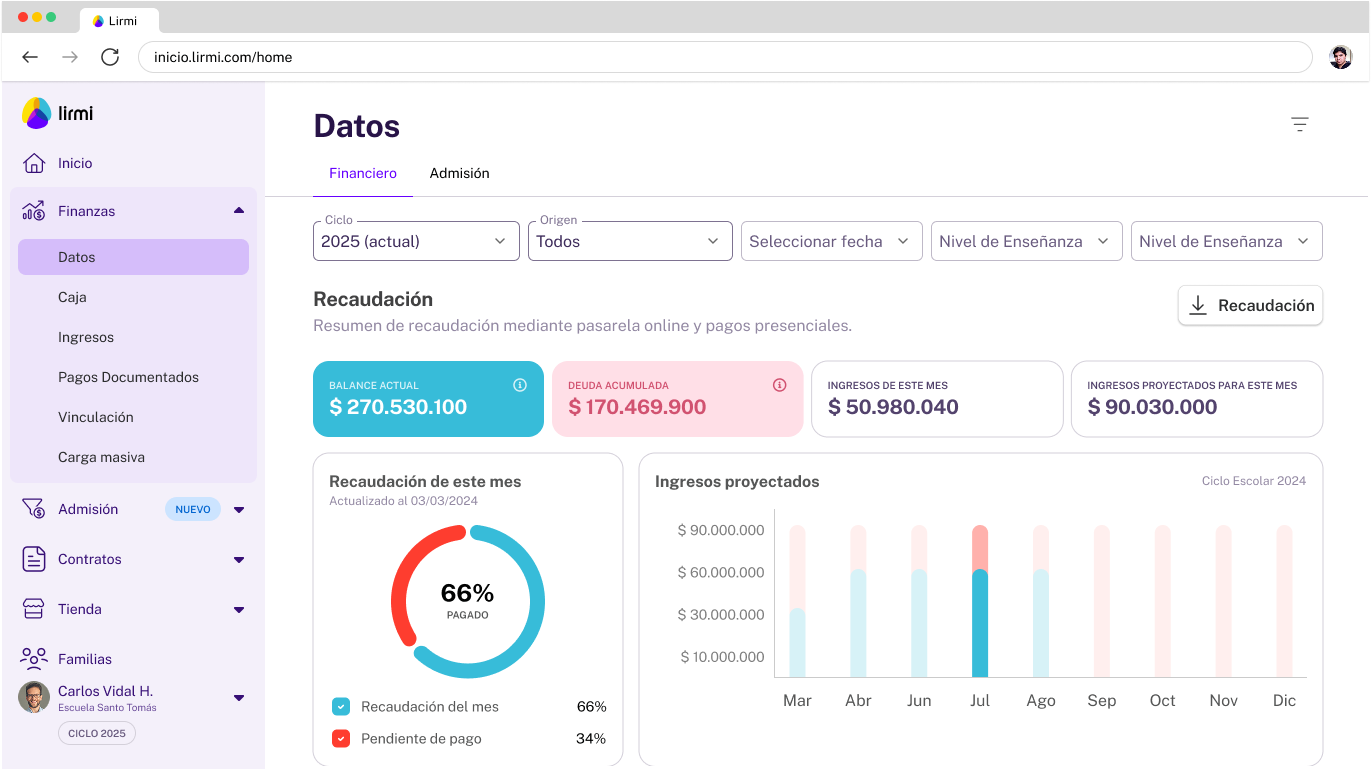Click the Finanzas sidebar icon
The width and height of the screenshot is (1371, 769).
(x=33, y=210)
